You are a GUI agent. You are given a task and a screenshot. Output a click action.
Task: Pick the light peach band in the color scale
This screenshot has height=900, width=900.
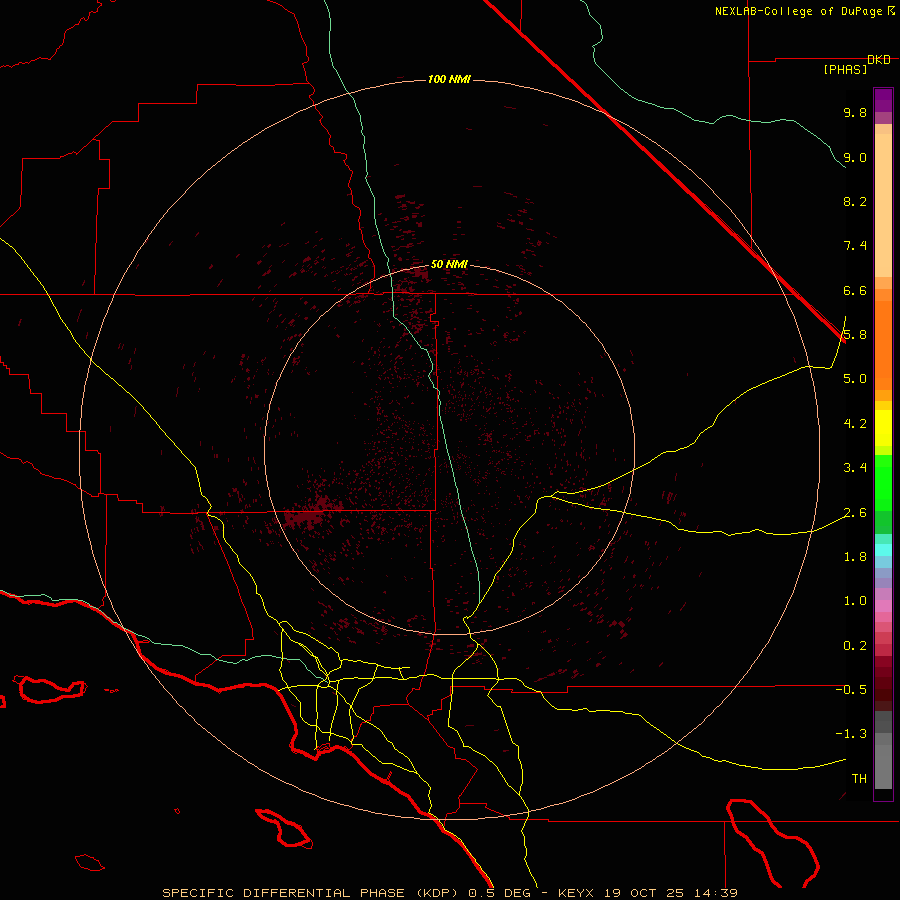[x=883, y=205]
